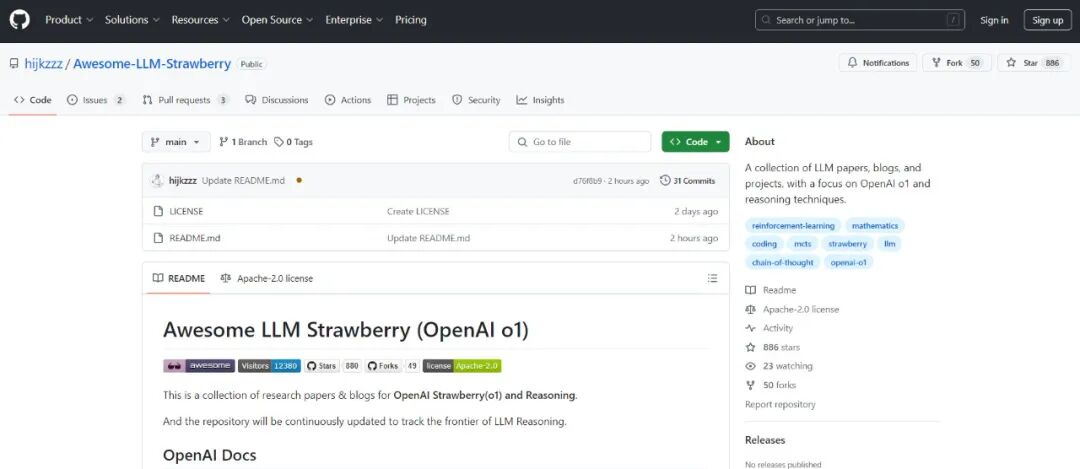
Task: Open the Releases heading link
Action: [x=765, y=440]
